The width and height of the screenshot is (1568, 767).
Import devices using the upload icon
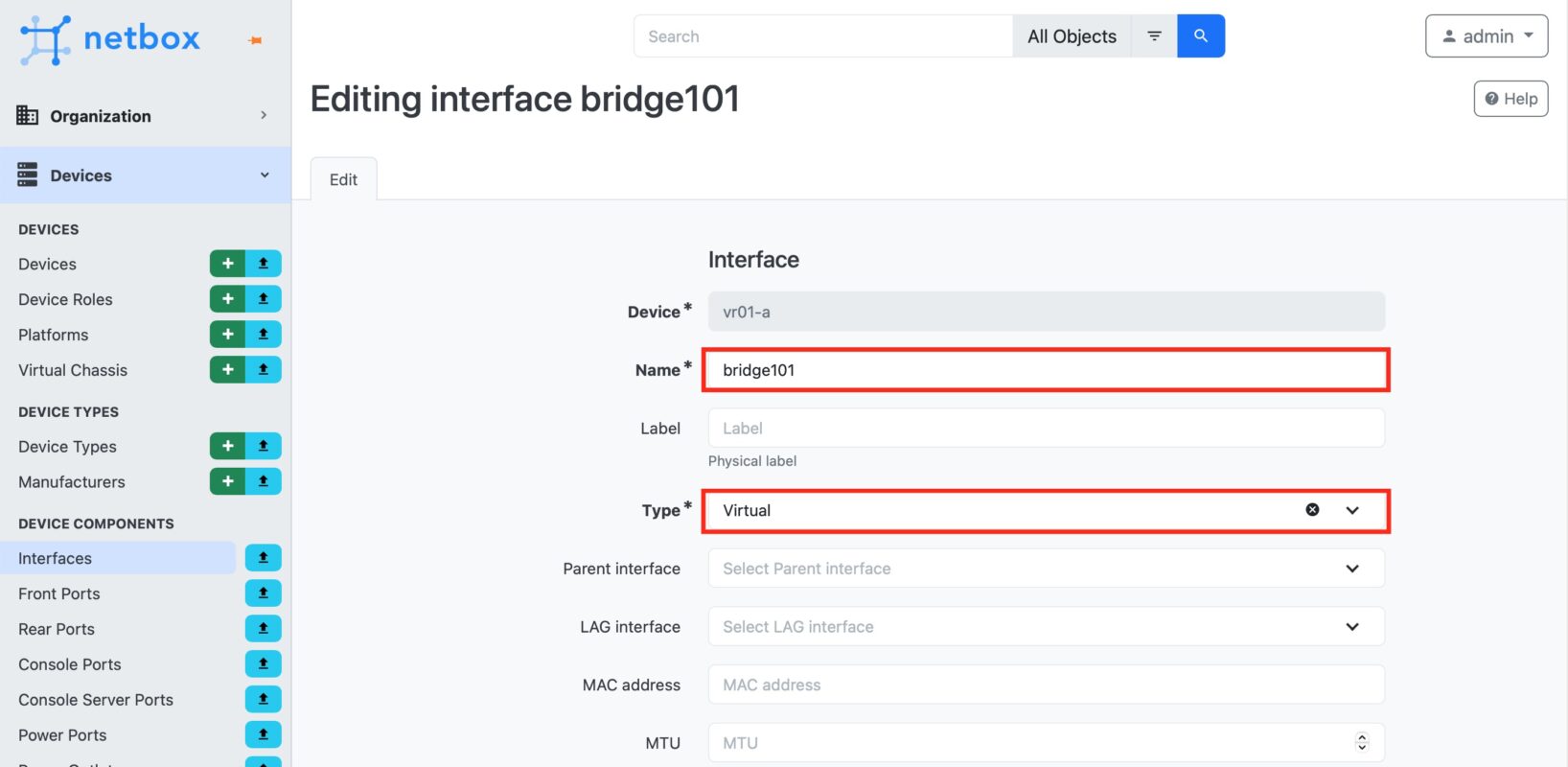(264, 264)
